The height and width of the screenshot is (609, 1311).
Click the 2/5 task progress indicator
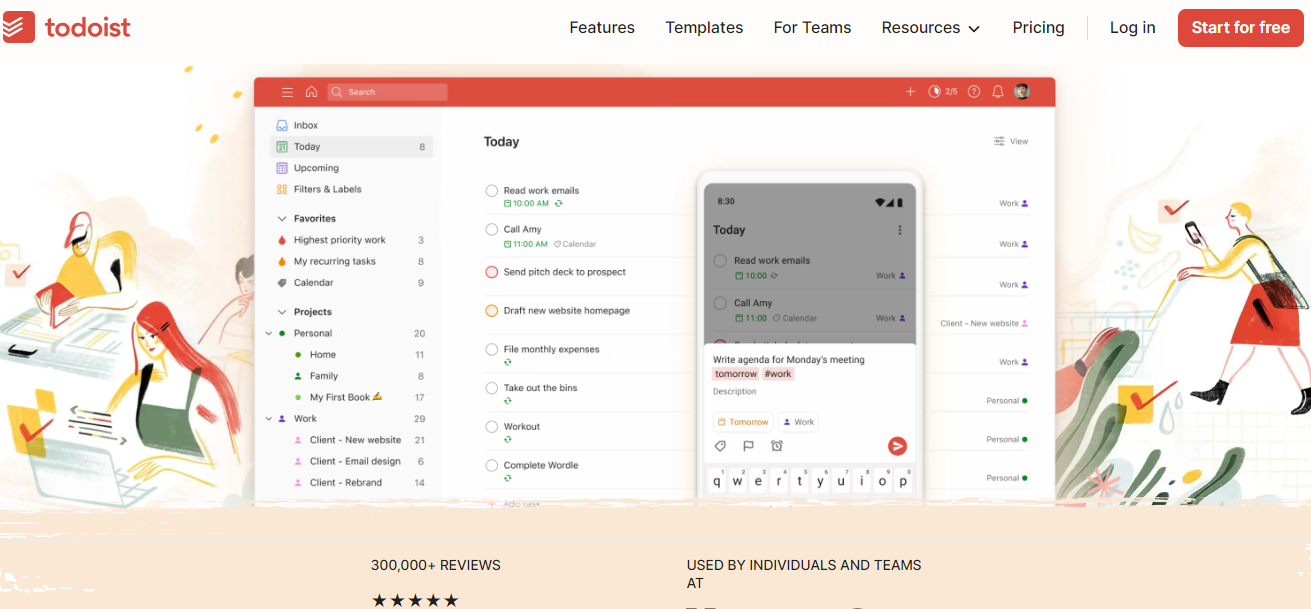click(944, 91)
